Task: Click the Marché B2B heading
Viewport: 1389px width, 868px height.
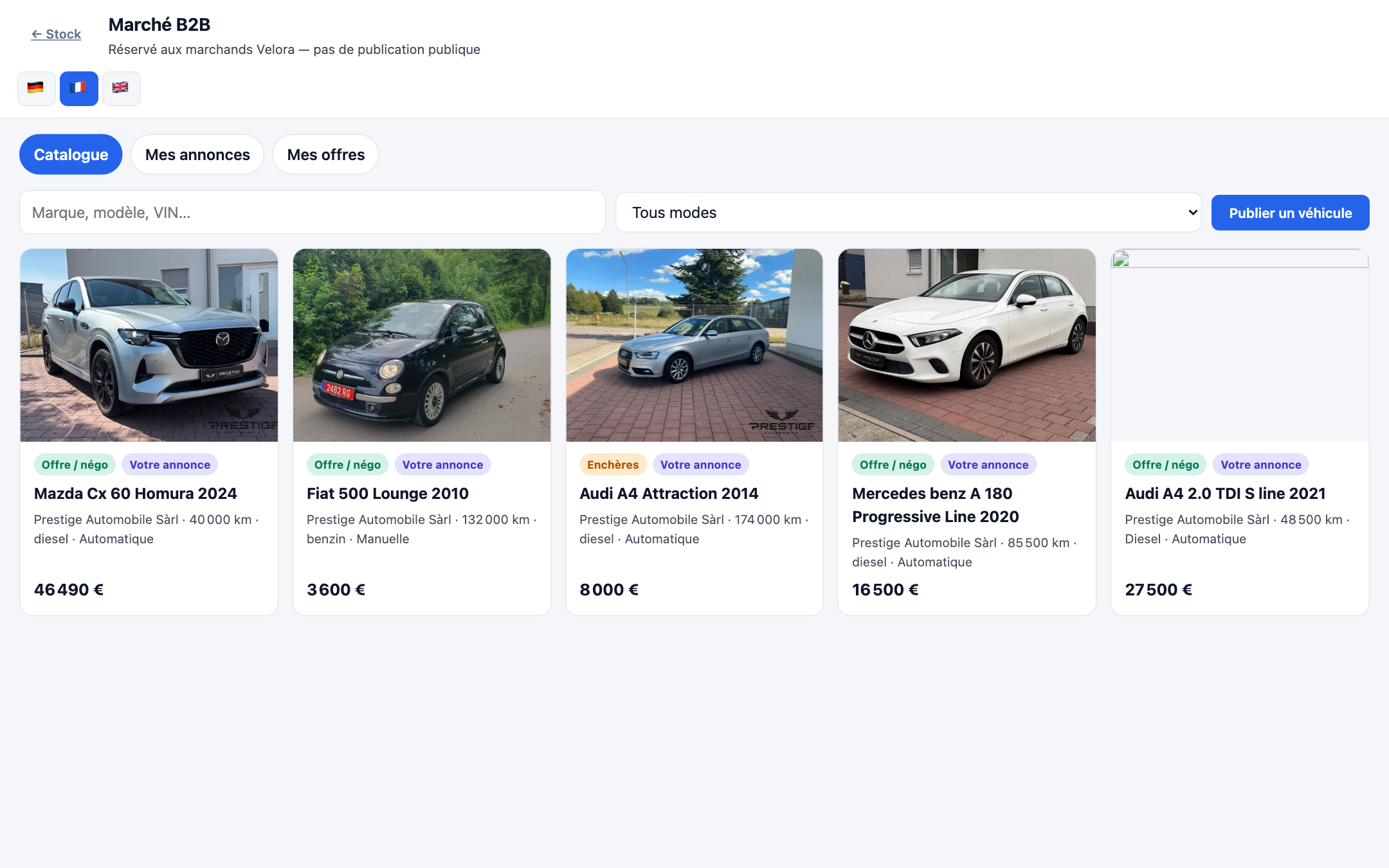Action: click(x=159, y=24)
